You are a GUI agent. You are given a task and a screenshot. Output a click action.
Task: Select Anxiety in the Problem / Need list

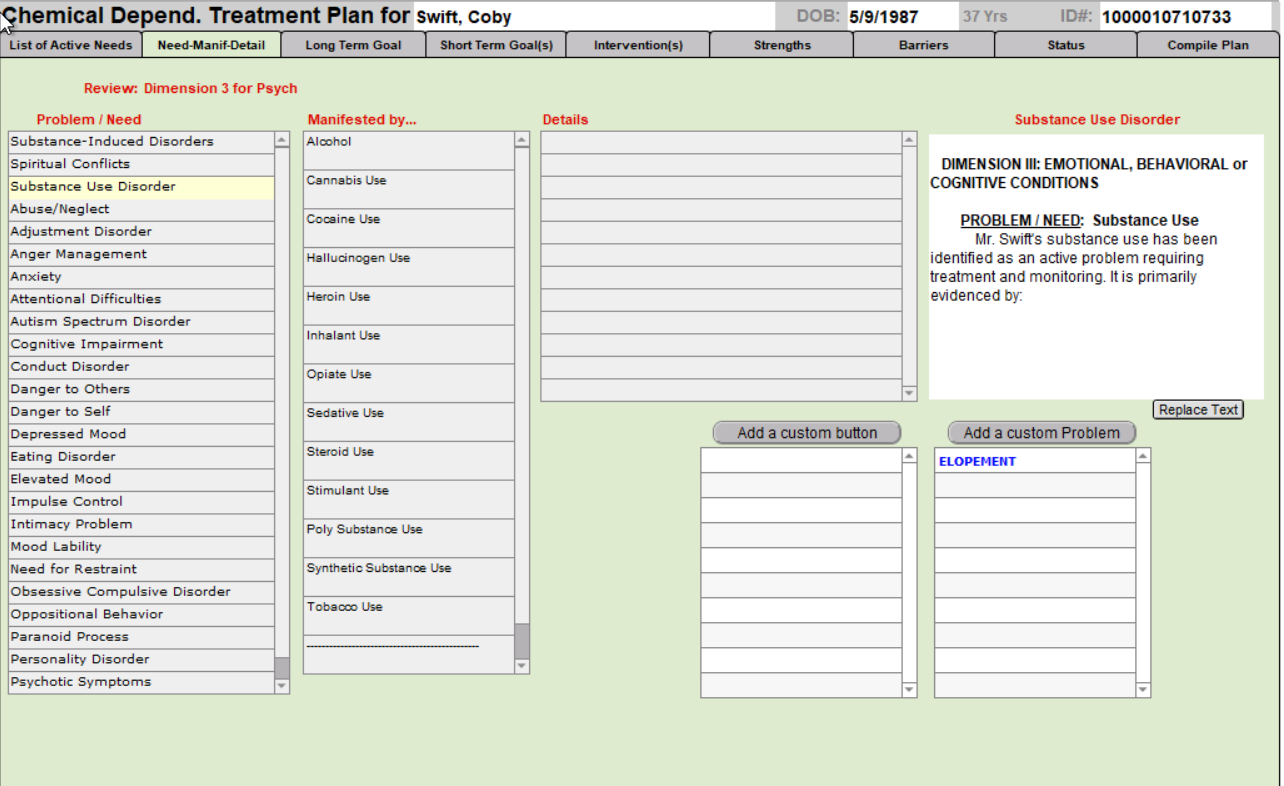(x=141, y=277)
